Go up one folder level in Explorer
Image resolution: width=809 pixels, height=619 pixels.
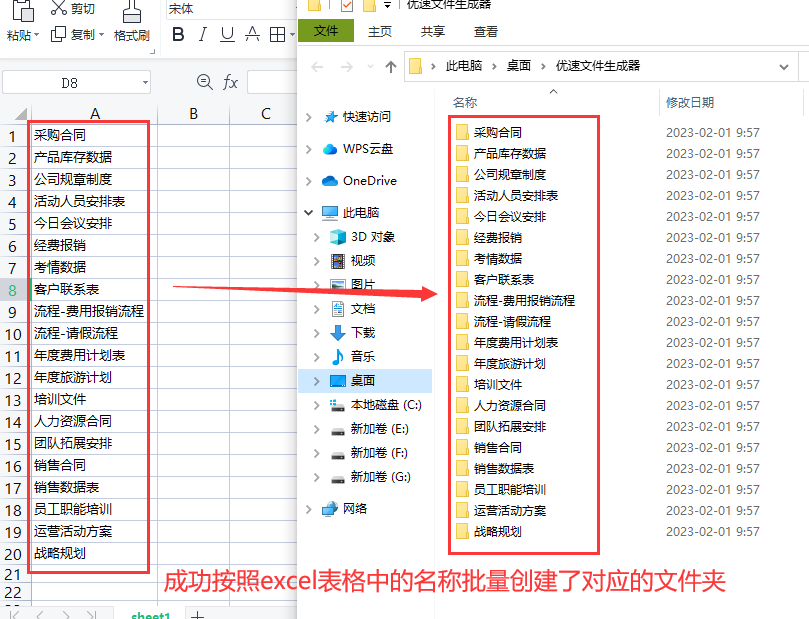(x=391, y=67)
